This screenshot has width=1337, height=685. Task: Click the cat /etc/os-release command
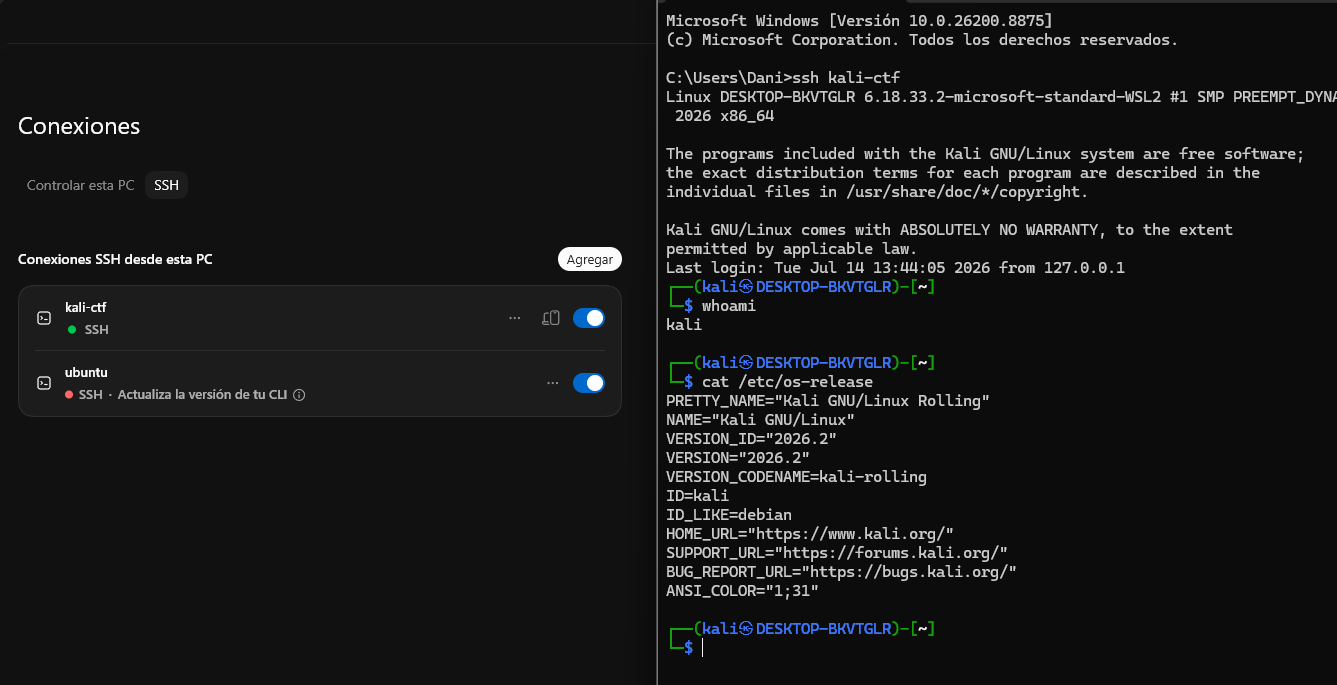(787, 382)
